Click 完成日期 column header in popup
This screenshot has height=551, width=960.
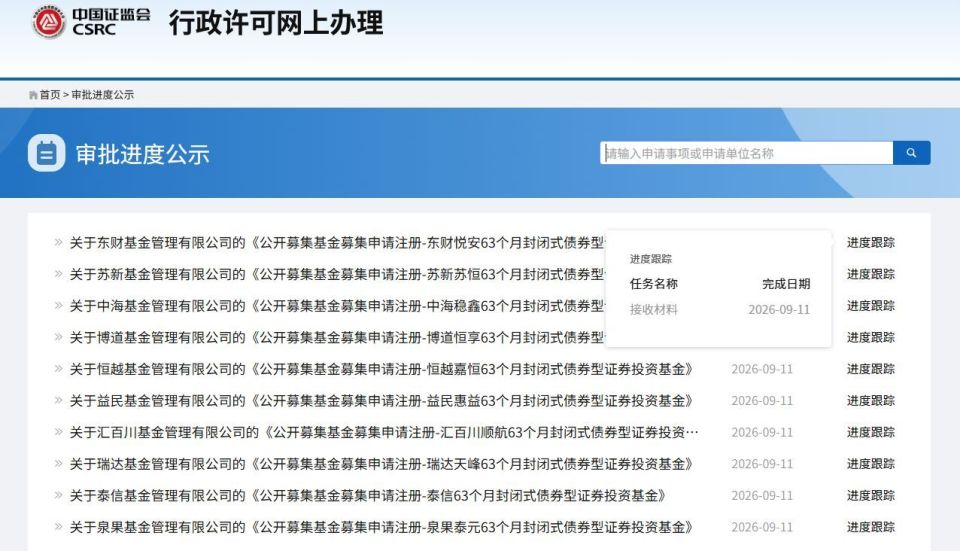[786, 284]
